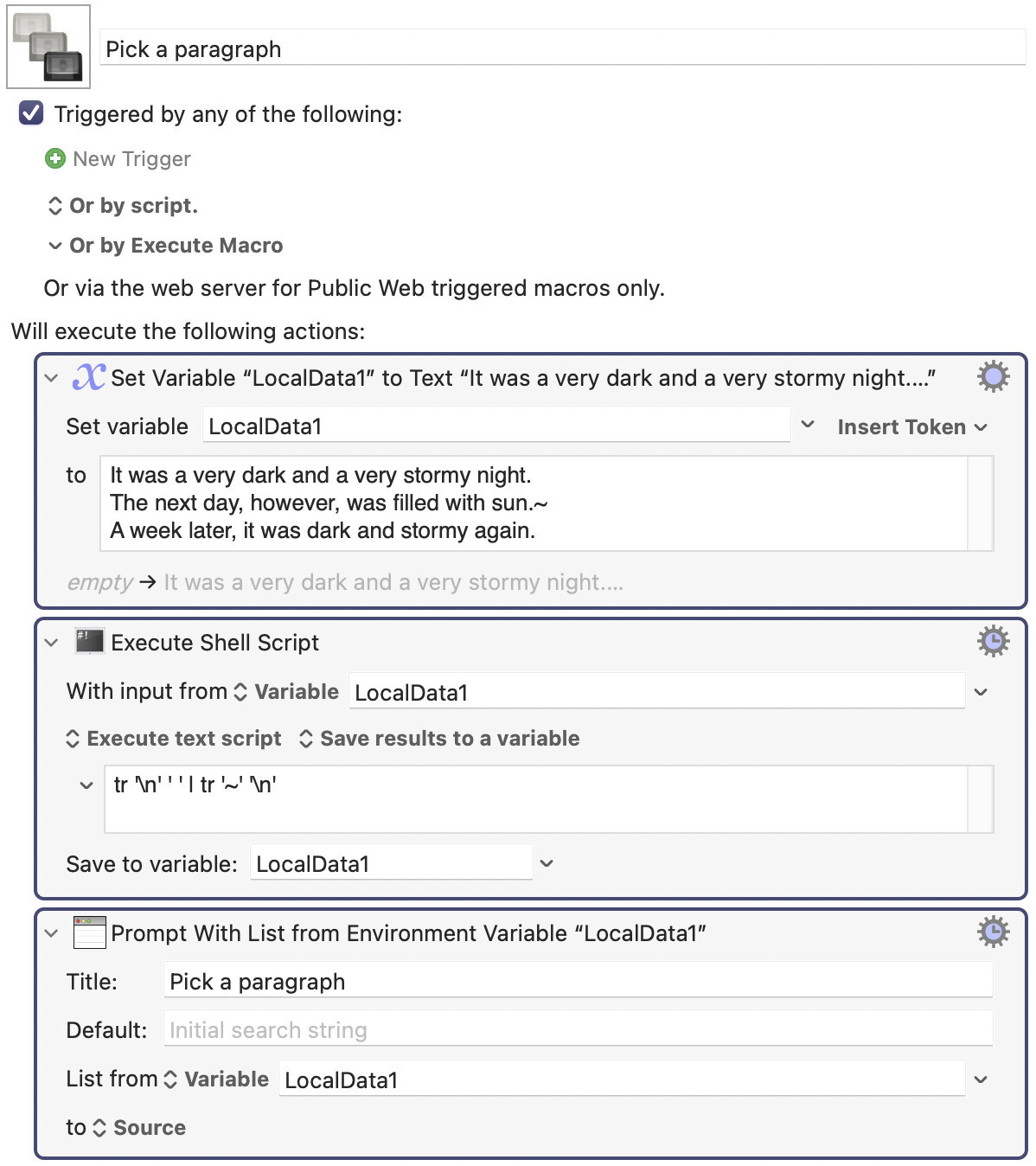Viewport: 1036px width, 1166px height.
Task: Collapse the Set Variable action
Action: [x=52, y=378]
